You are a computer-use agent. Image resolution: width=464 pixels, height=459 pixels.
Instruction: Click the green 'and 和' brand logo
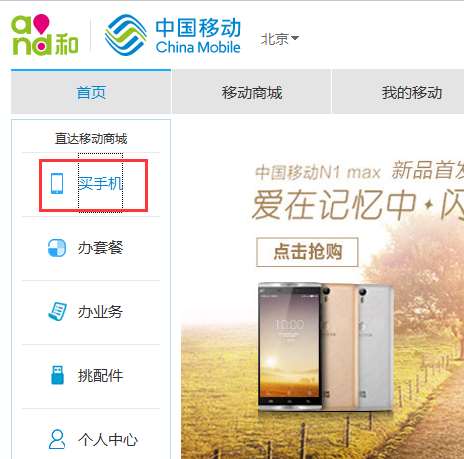tap(44, 35)
